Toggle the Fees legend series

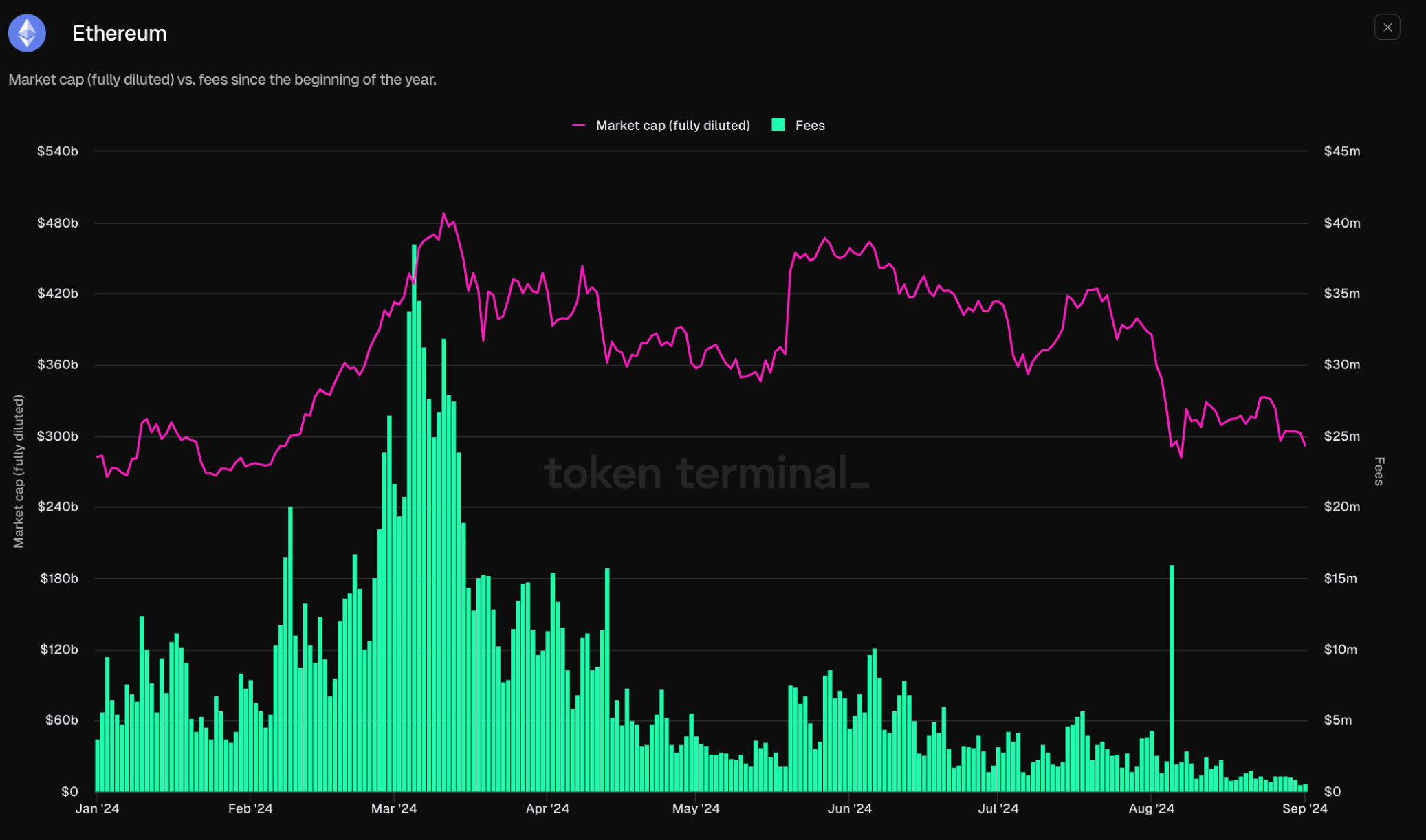tap(809, 125)
